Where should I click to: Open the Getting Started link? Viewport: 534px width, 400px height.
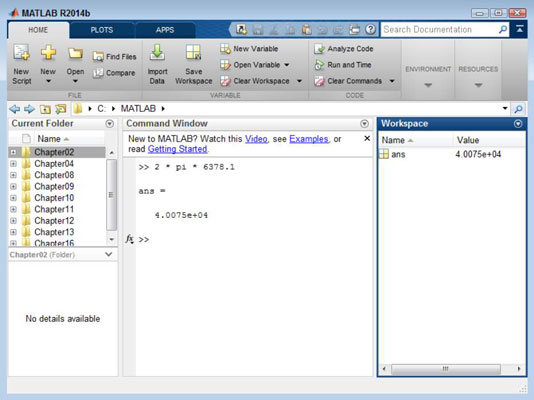(177, 149)
